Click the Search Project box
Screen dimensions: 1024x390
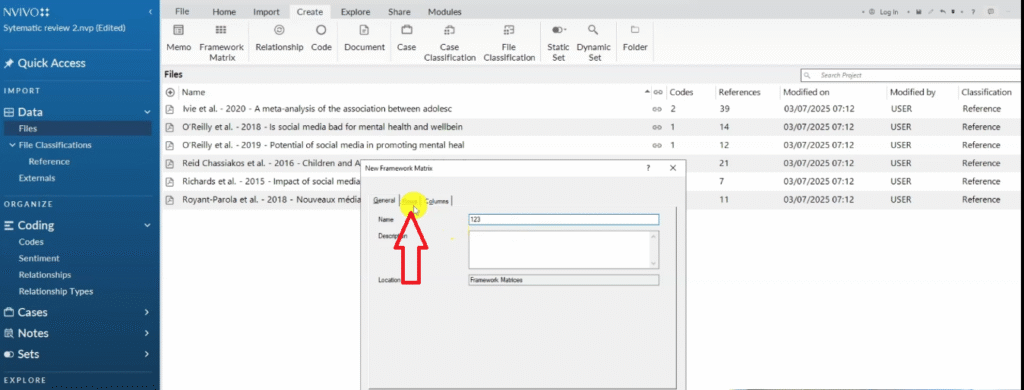910,75
